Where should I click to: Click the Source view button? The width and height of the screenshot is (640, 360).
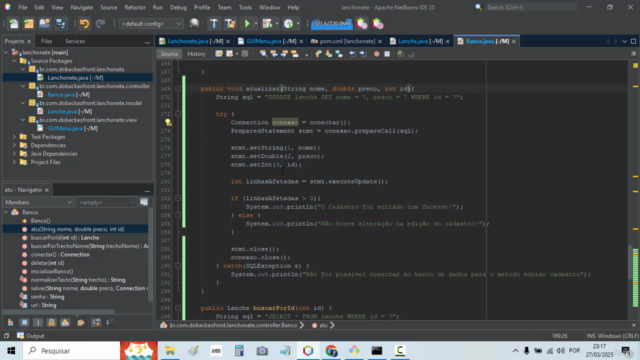click(x=169, y=54)
